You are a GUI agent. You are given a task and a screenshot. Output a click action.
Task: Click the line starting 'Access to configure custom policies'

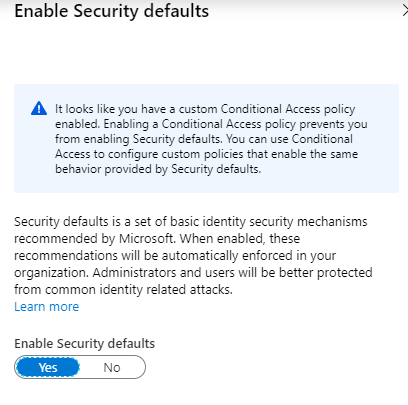pos(206,154)
